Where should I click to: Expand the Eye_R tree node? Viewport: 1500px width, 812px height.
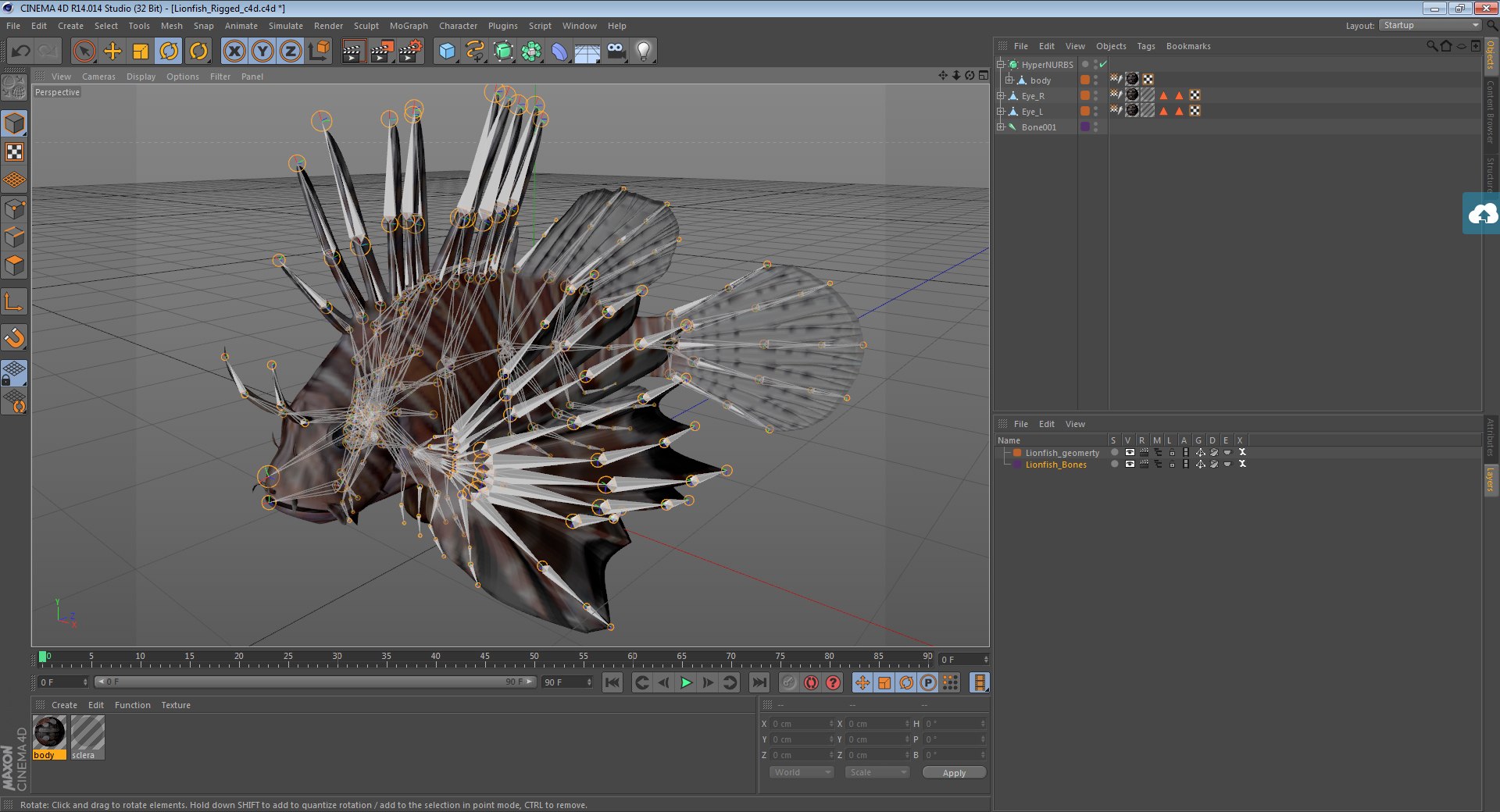pos(1000,96)
